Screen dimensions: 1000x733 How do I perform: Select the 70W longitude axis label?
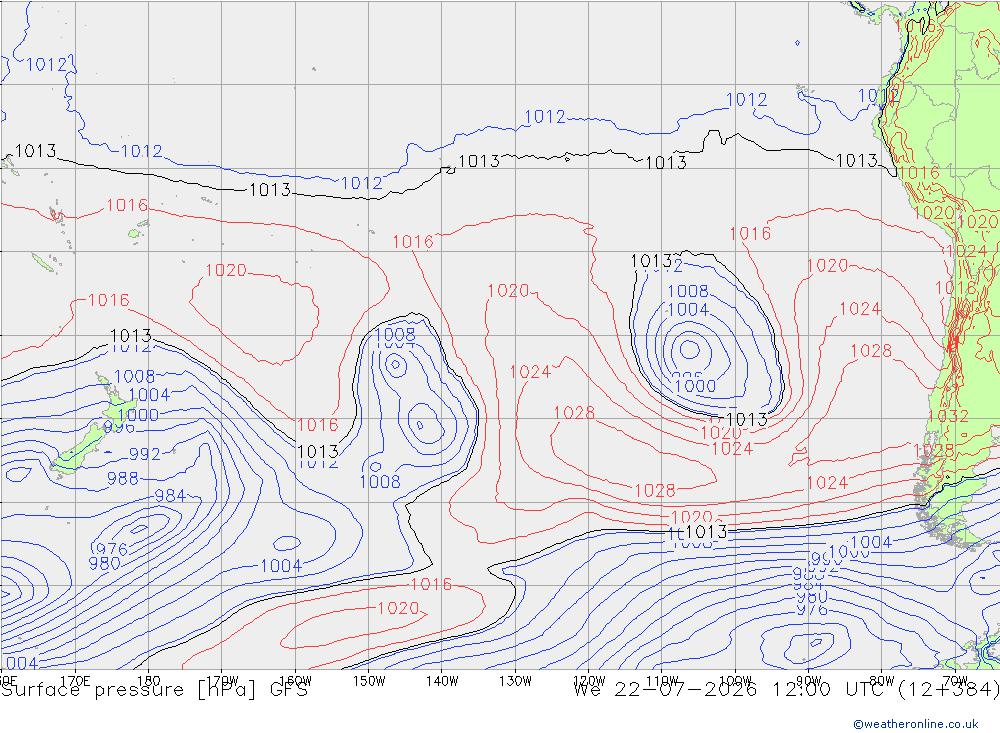click(955, 681)
